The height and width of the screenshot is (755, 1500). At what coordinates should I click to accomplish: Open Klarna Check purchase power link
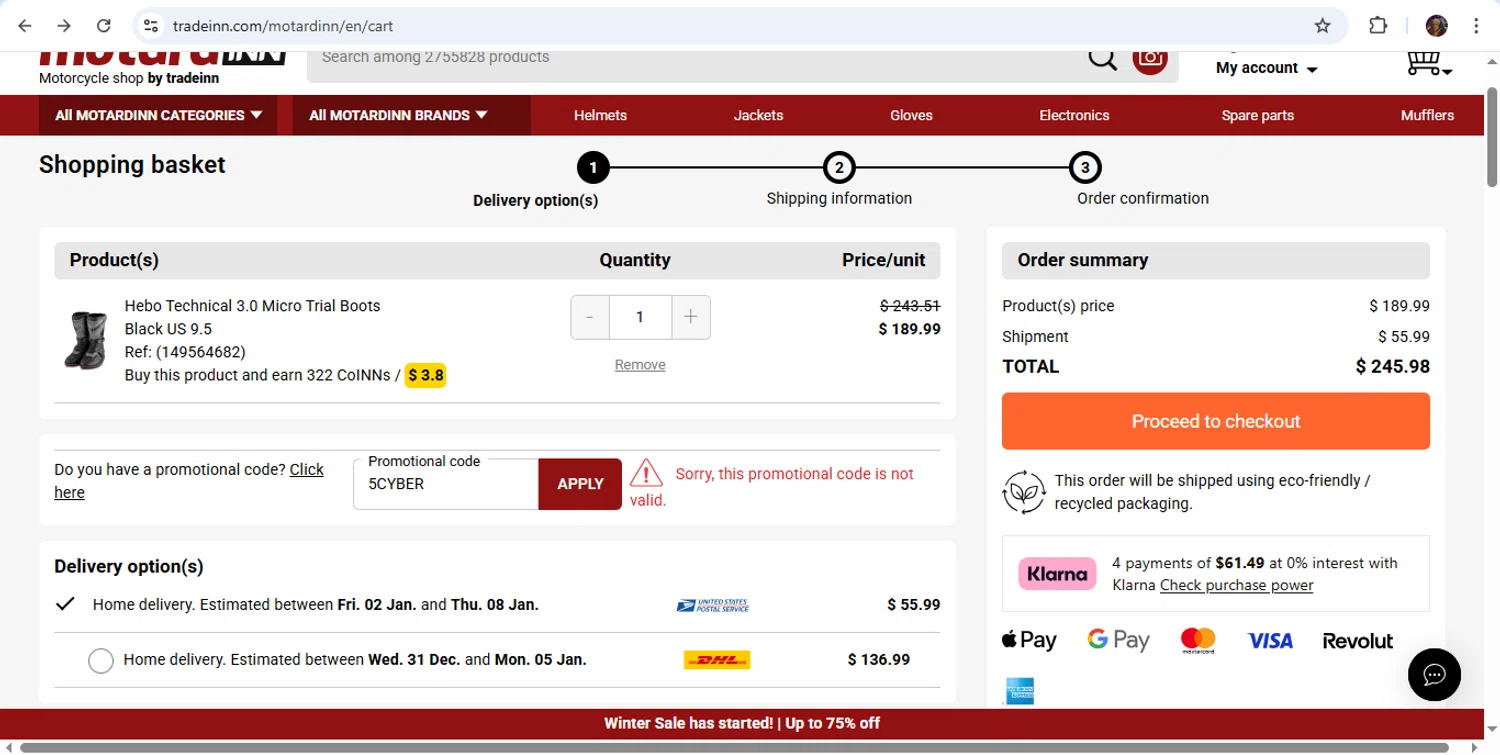(x=1236, y=586)
